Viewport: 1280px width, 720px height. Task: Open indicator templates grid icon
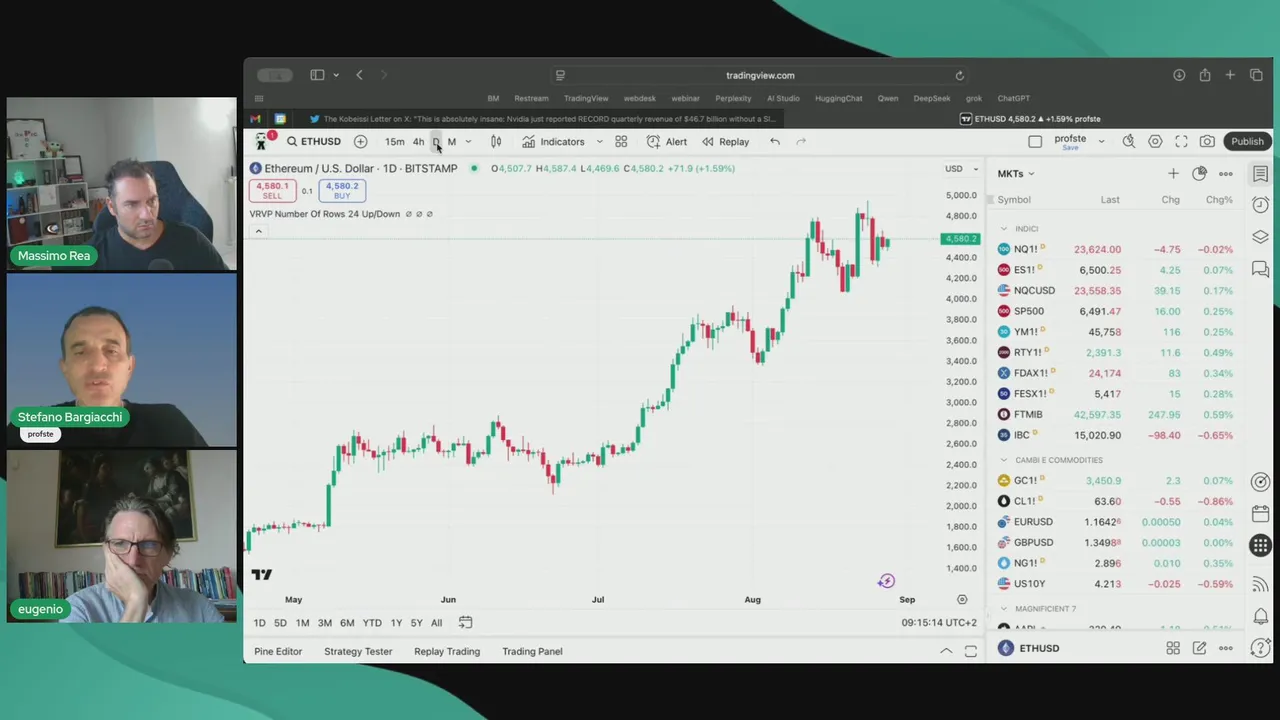coord(621,142)
